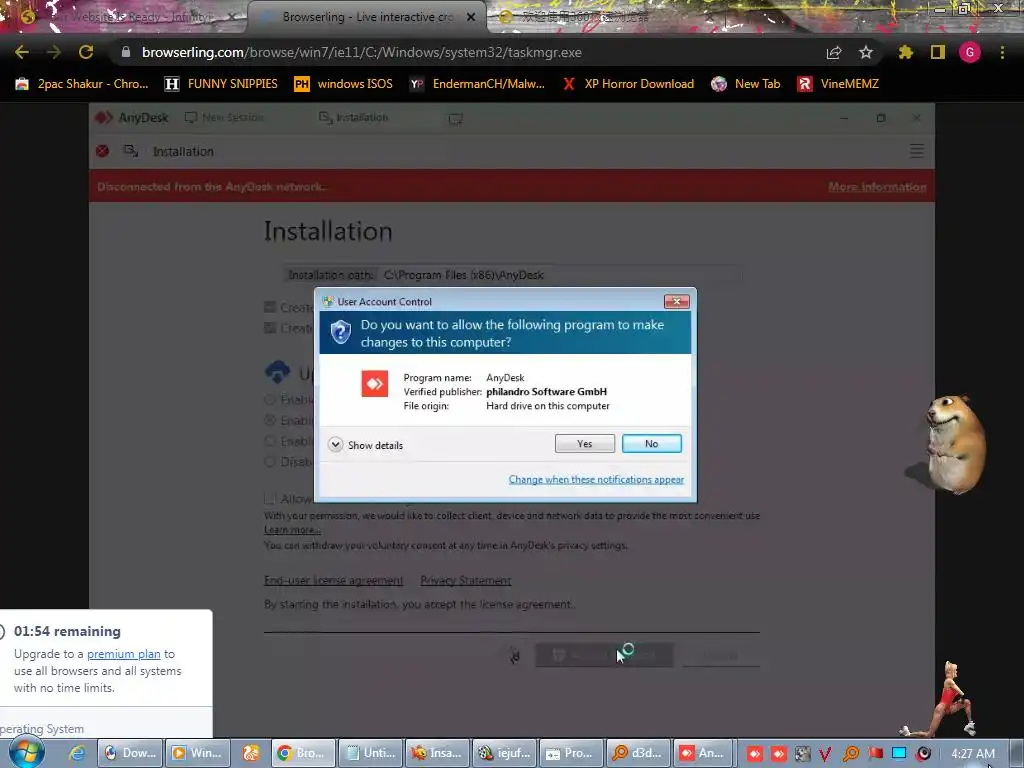Go back in the Chrome browser
Screen dimensions: 1024x768
click(x=22, y=52)
